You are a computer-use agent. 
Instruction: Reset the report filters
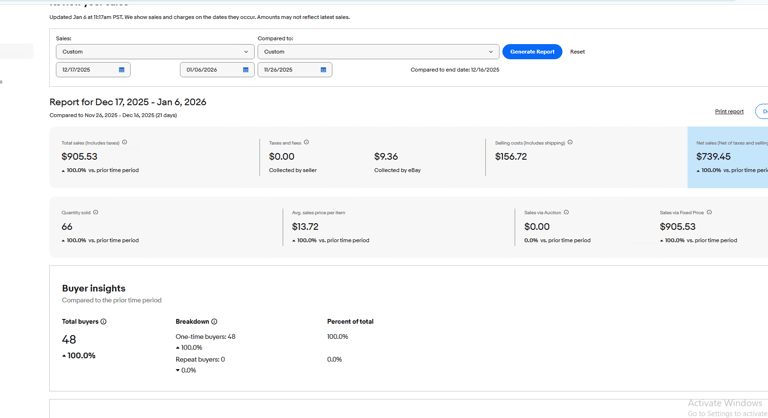click(x=577, y=52)
